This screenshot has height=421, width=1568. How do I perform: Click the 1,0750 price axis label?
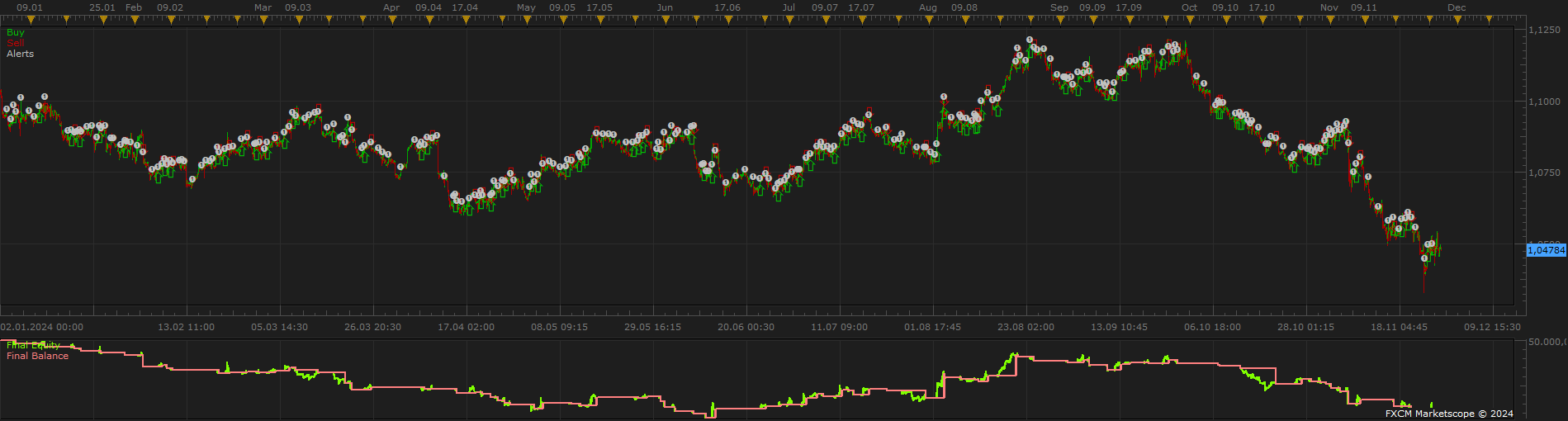point(1545,173)
